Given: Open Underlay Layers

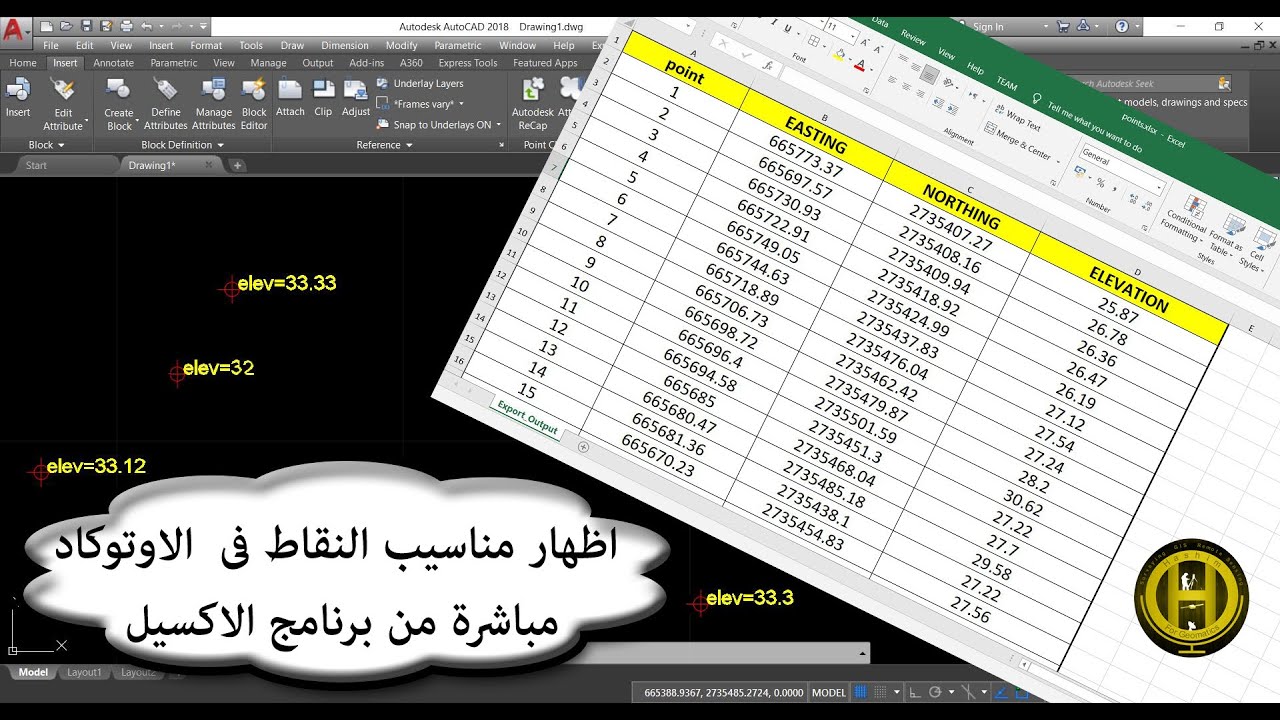Looking at the screenshot, I should (420, 83).
